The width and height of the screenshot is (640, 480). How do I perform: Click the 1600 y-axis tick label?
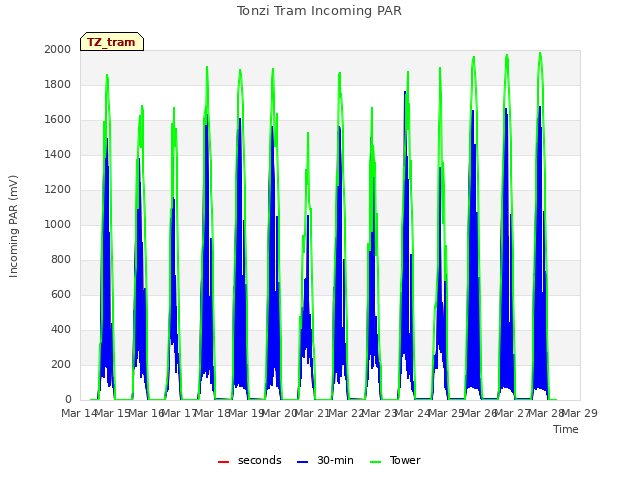(58, 120)
